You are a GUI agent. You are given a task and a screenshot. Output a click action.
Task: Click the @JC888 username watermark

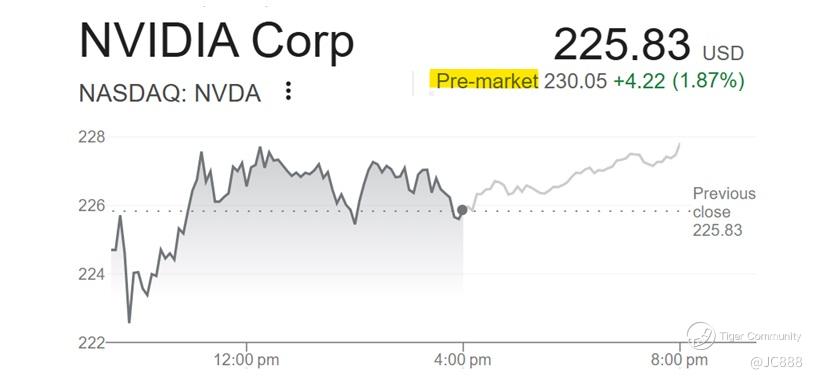[776, 362]
